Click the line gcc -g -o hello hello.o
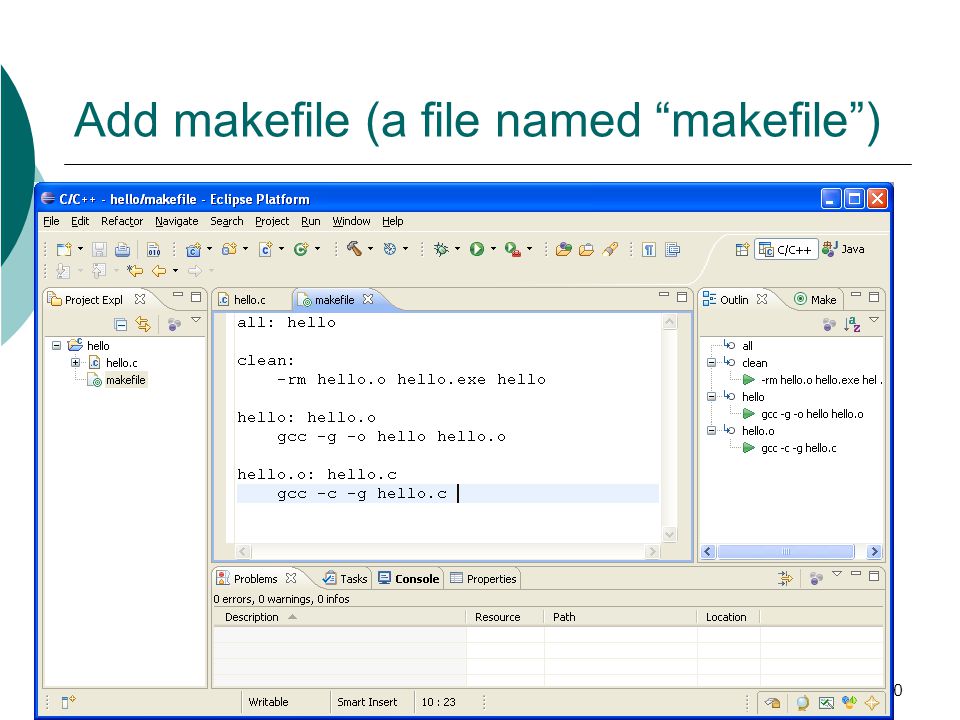This screenshot has height=720, width=960. point(392,437)
